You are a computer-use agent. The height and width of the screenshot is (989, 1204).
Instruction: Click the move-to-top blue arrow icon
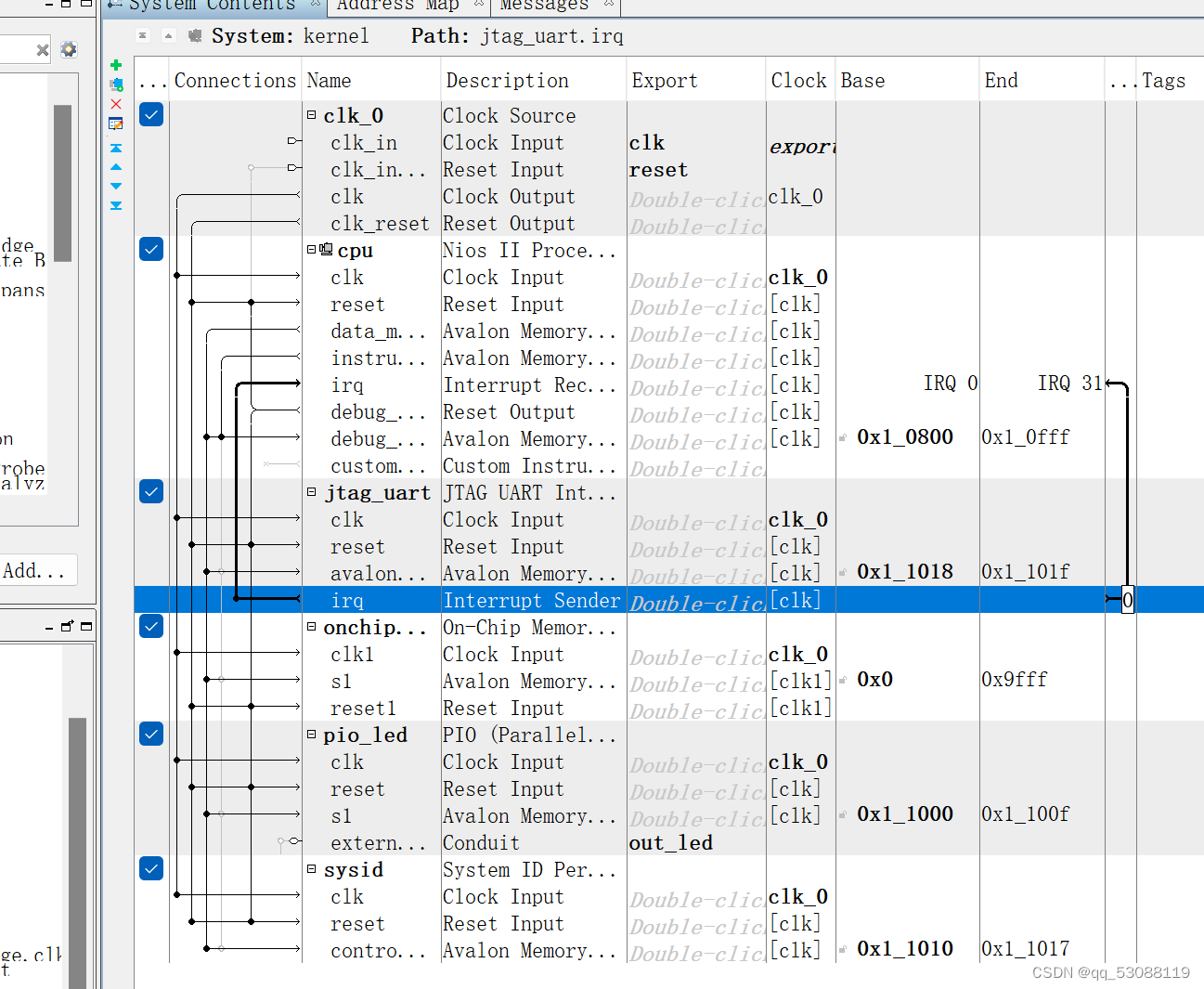click(x=116, y=148)
